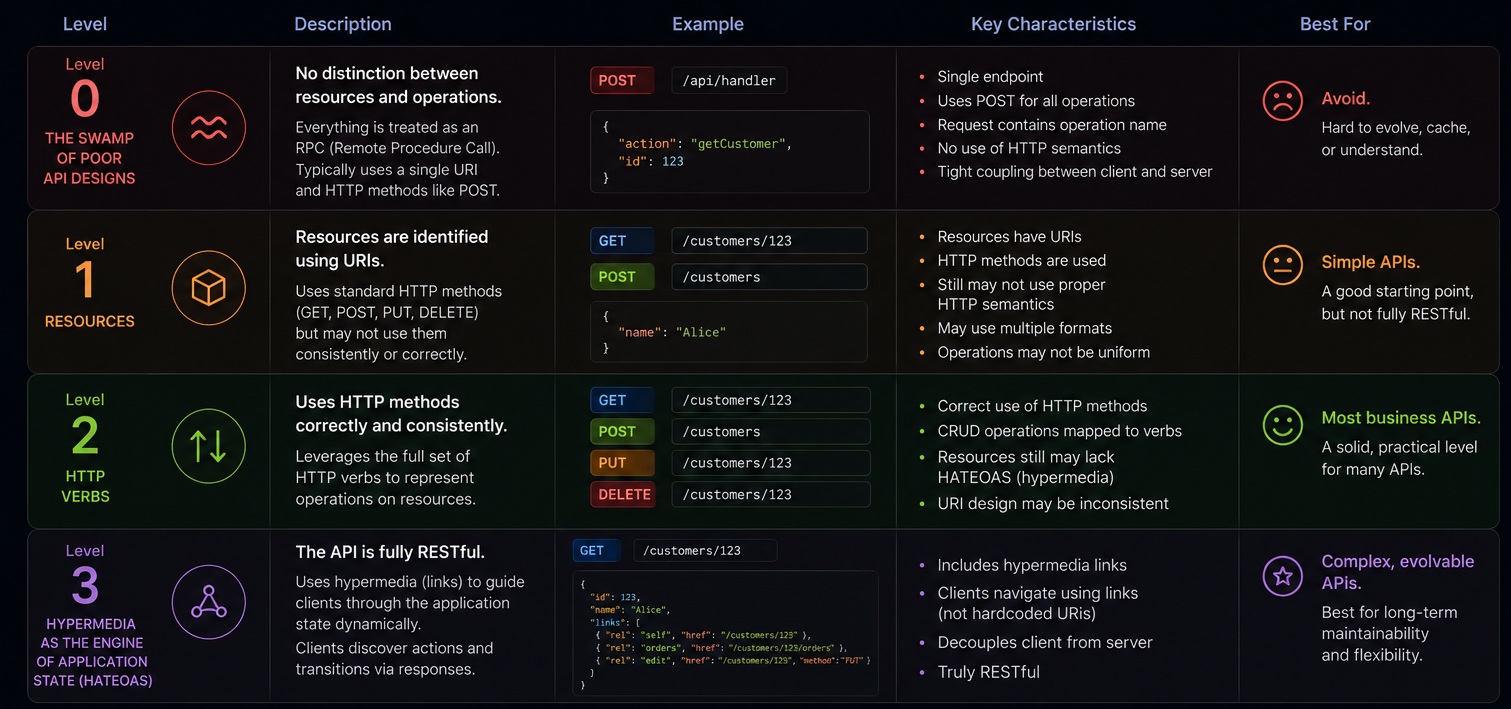Click the getCustomer JSON code block
Screen dimensions: 1511x709
pos(730,151)
